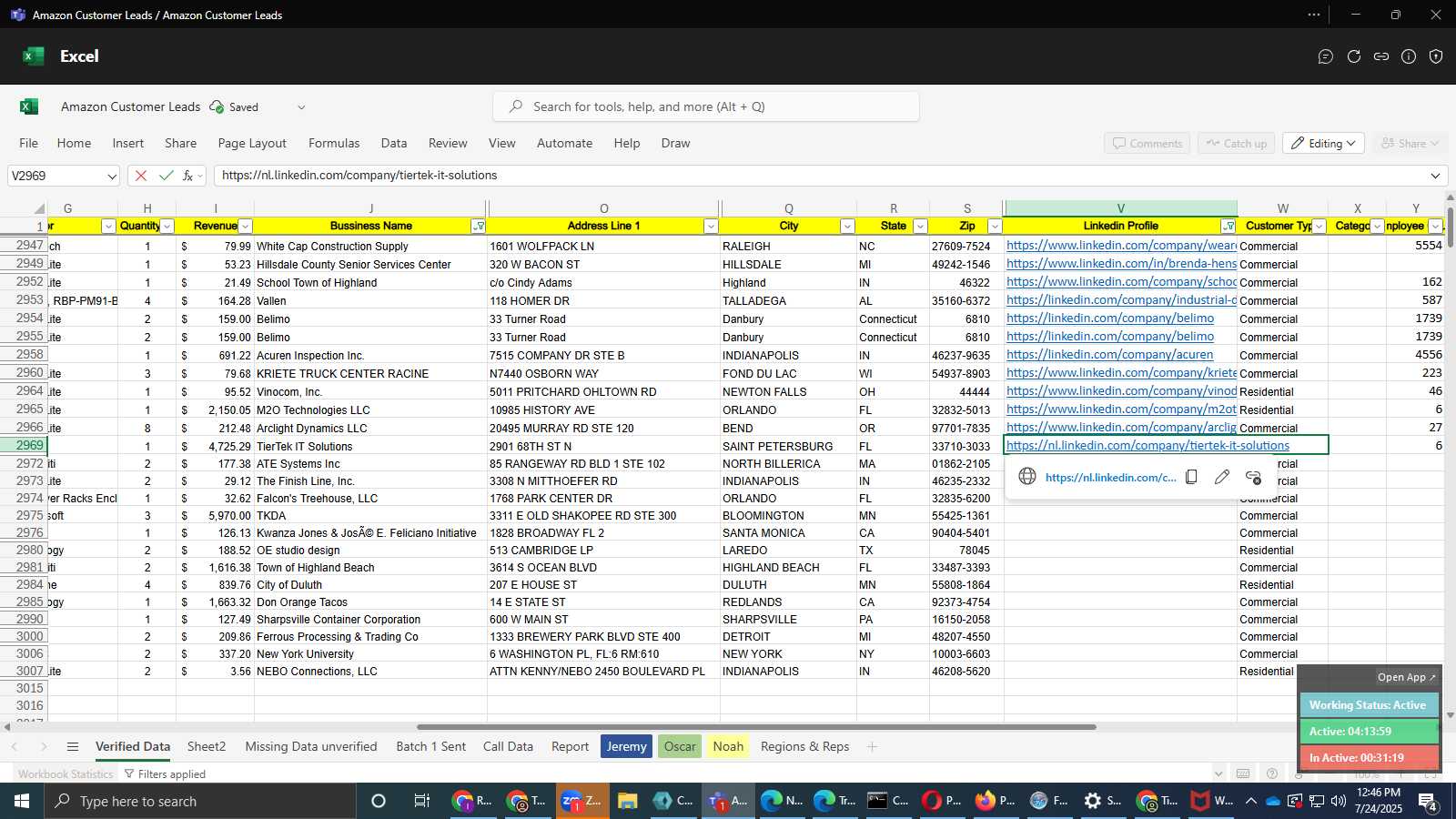Open the Editing mode dropdown
This screenshot has height=819, width=1456.
point(1324,144)
